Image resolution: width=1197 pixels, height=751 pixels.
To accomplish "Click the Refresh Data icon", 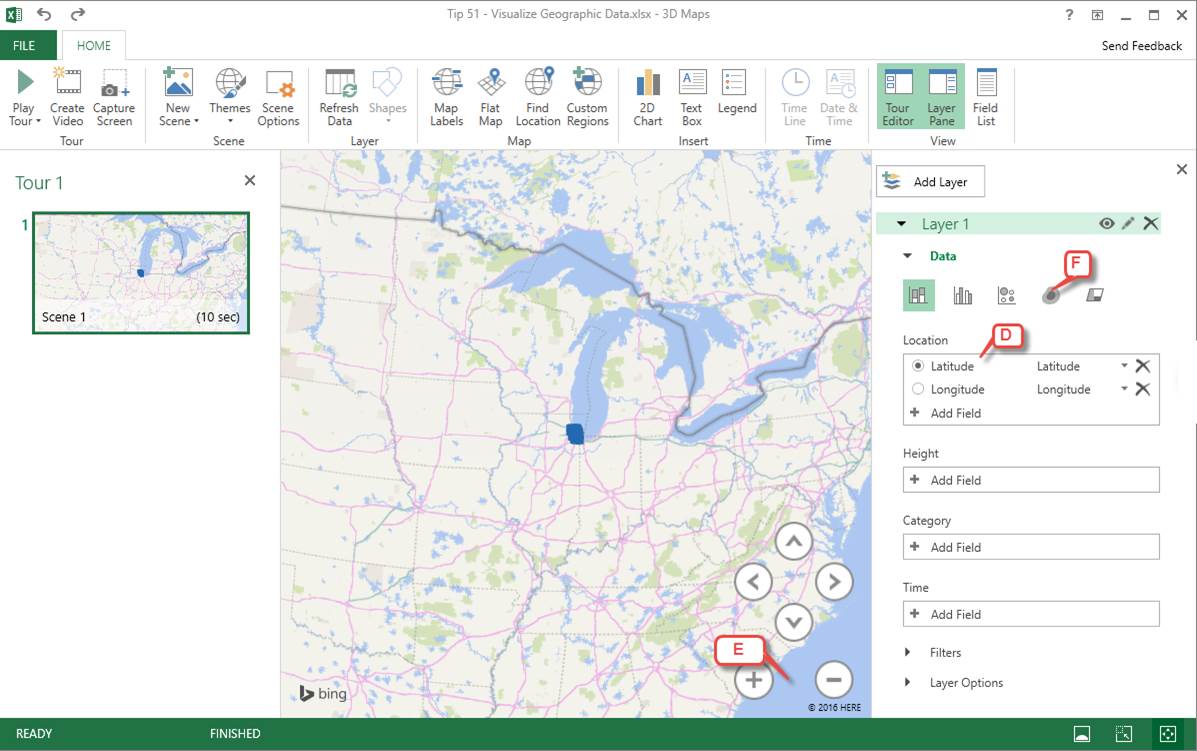I will (x=339, y=86).
